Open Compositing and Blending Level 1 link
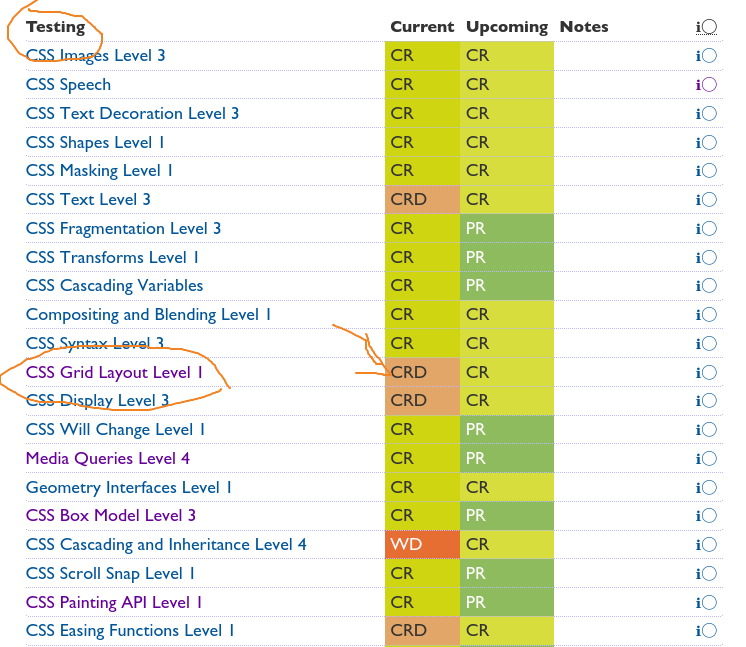The width and height of the screenshot is (746, 647). [x=148, y=315]
